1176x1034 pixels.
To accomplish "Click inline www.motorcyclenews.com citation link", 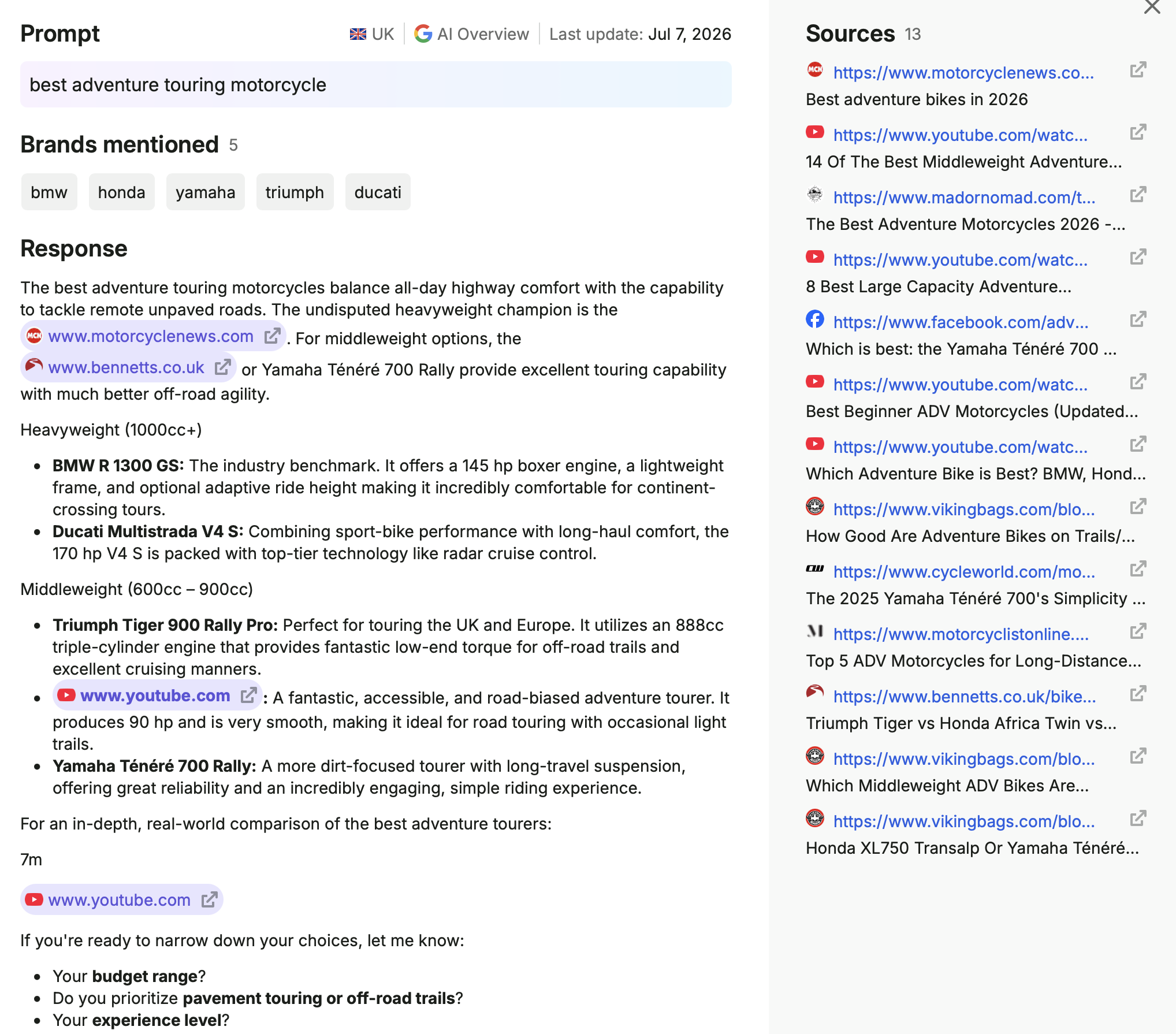I will [151, 336].
